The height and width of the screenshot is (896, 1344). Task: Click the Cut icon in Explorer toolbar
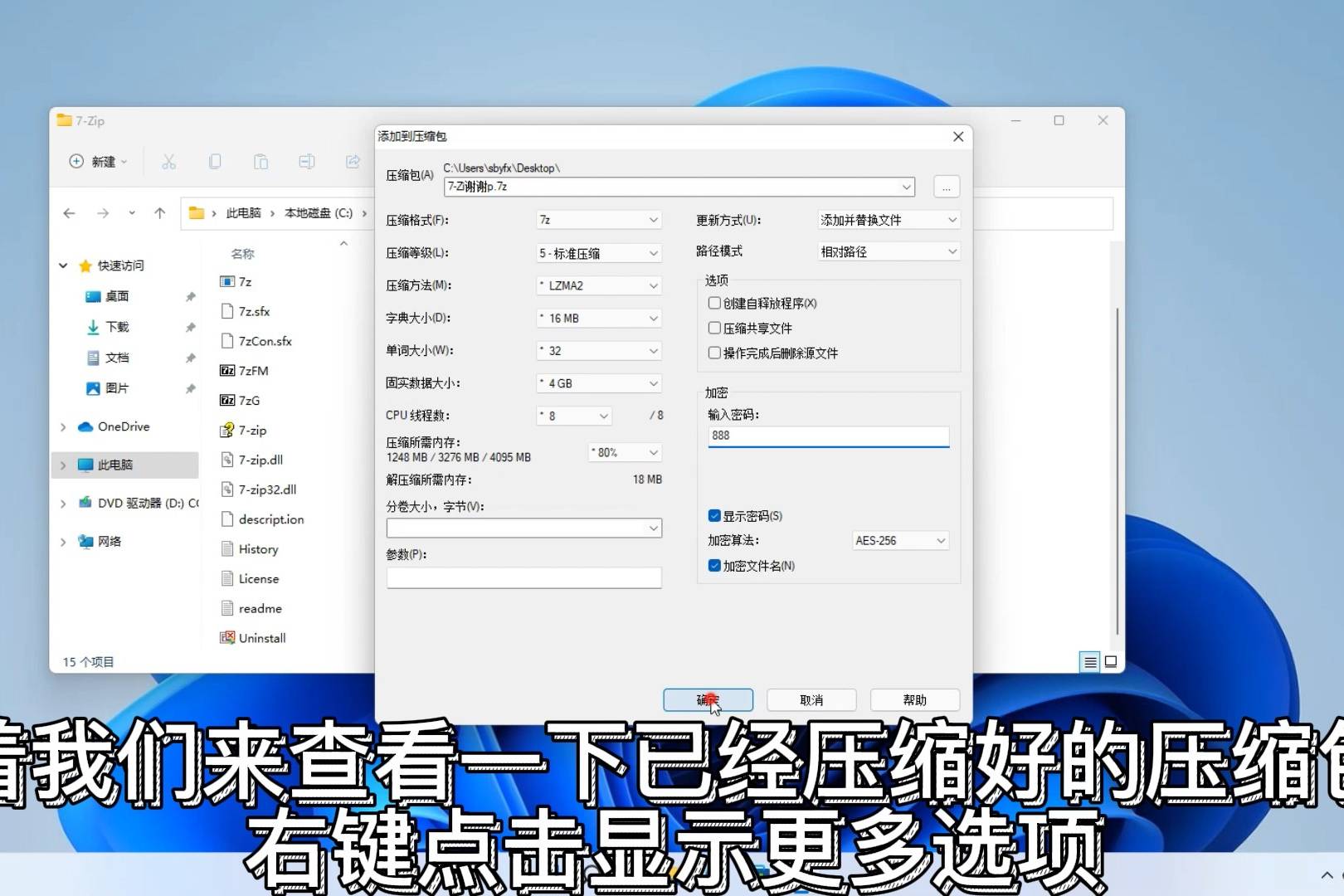pos(169,162)
